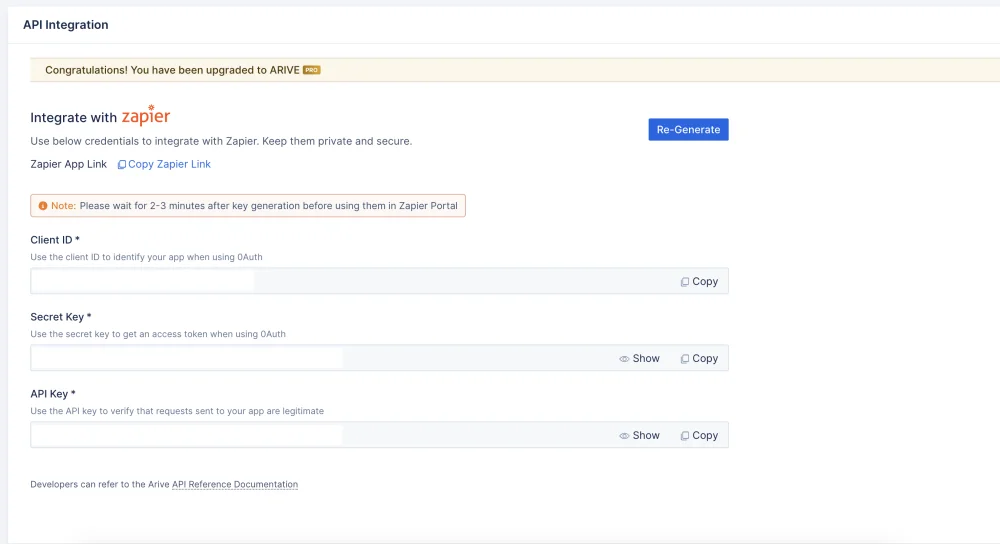The image size is (1000, 544).
Task: Click the Zapier logo
Action: tap(145, 115)
